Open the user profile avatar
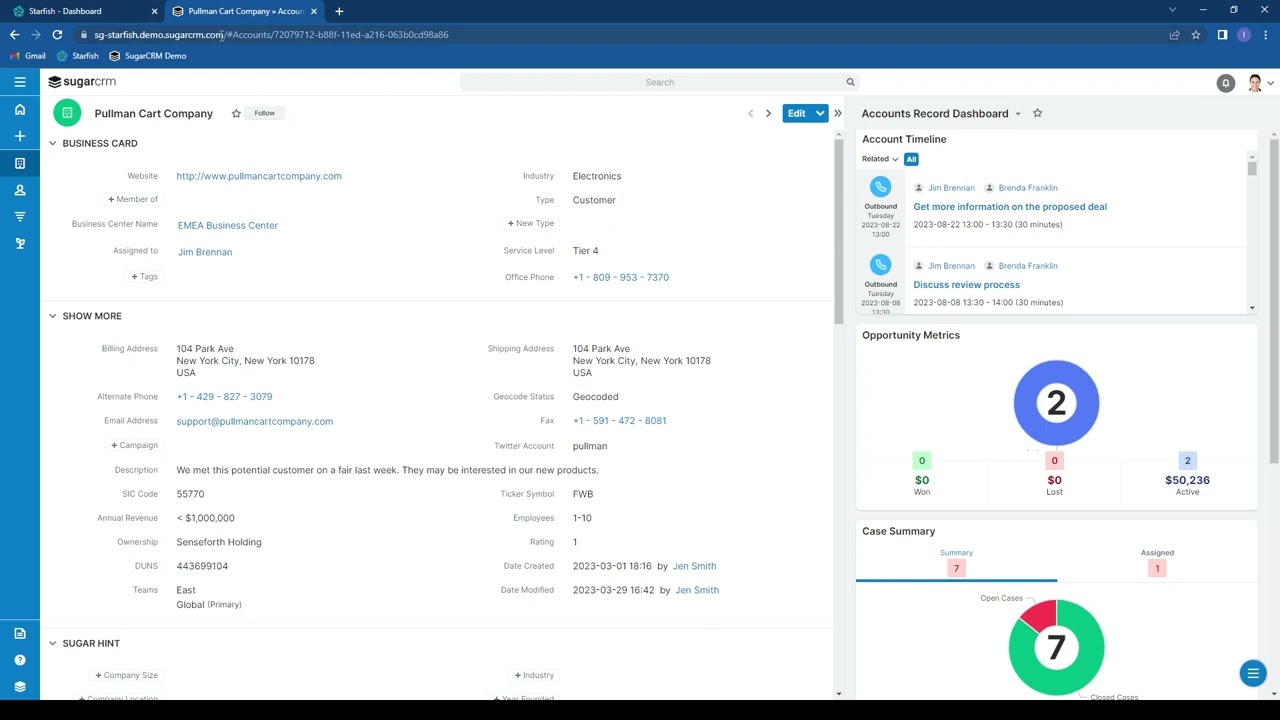 [x=1255, y=83]
